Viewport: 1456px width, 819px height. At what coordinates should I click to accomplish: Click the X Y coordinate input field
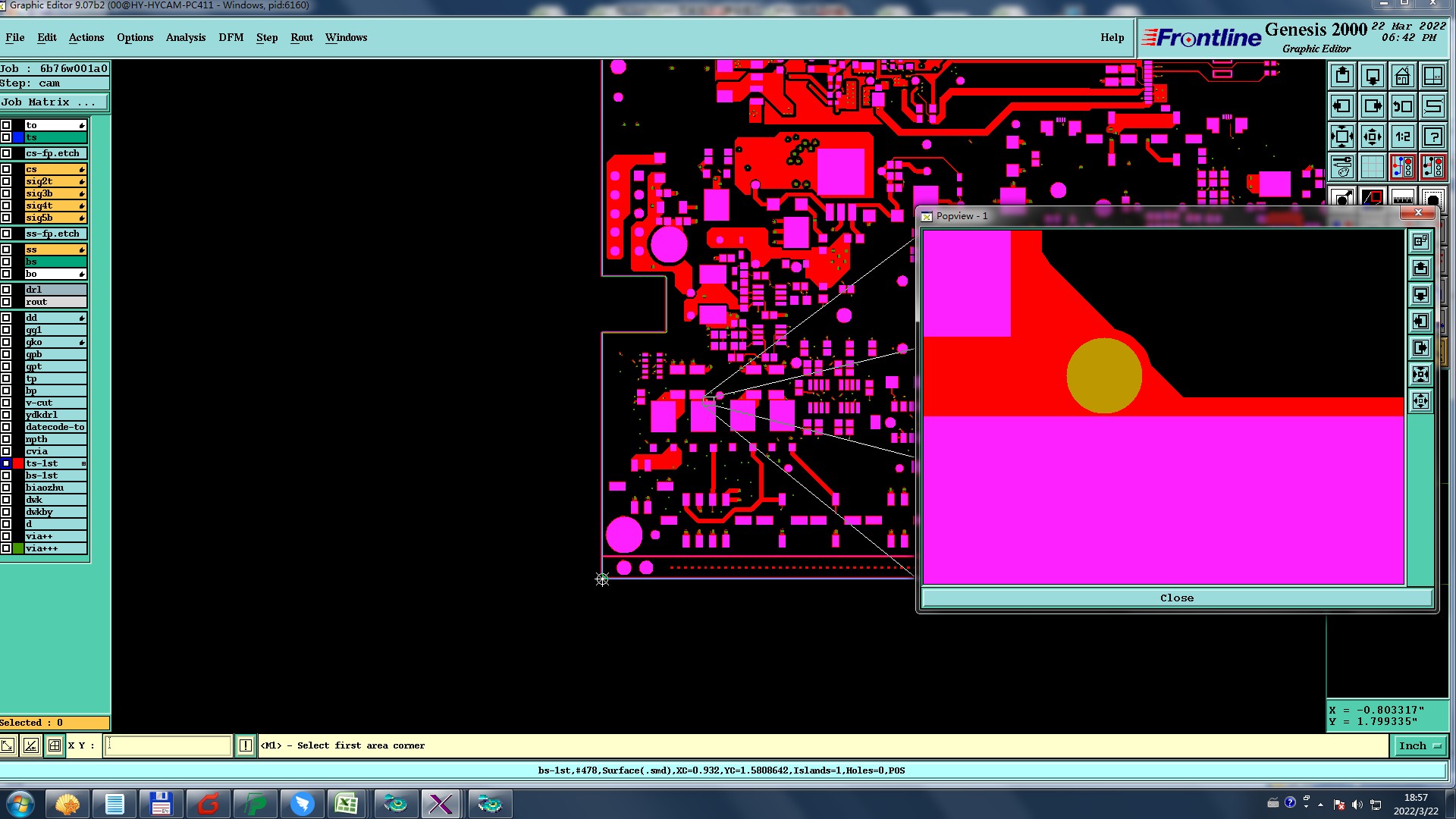(x=167, y=745)
